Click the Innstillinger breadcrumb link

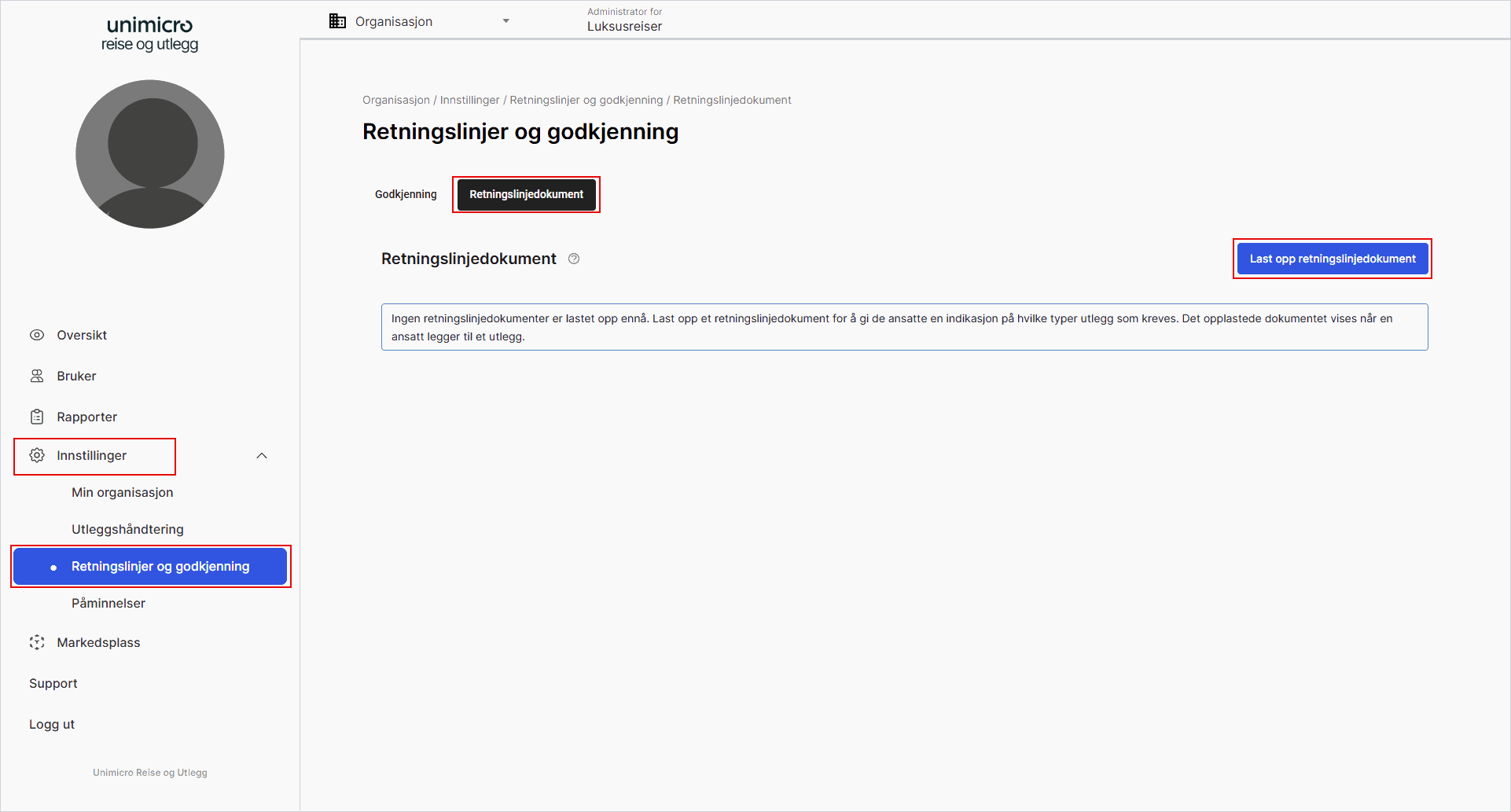(x=469, y=100)
